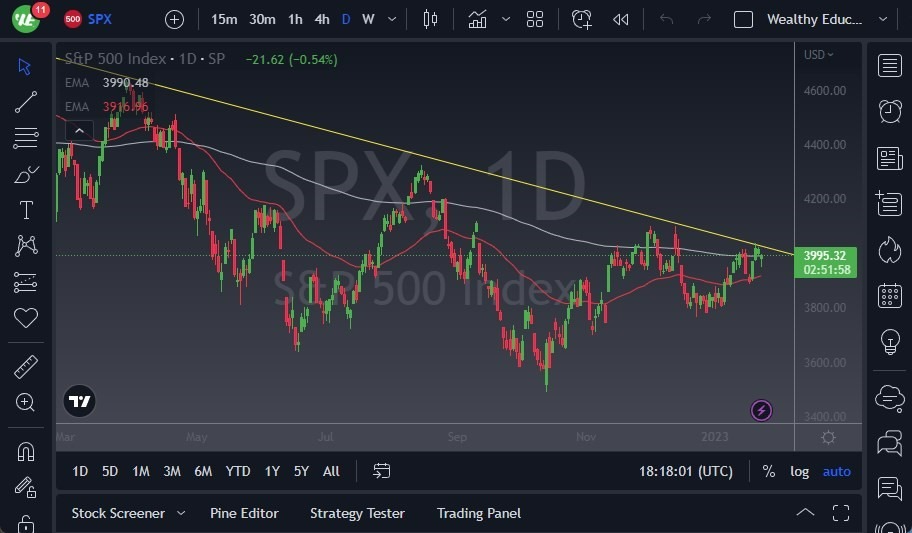
Task: Switch to the 1h timeframe
Action: (x=295, y=19)
